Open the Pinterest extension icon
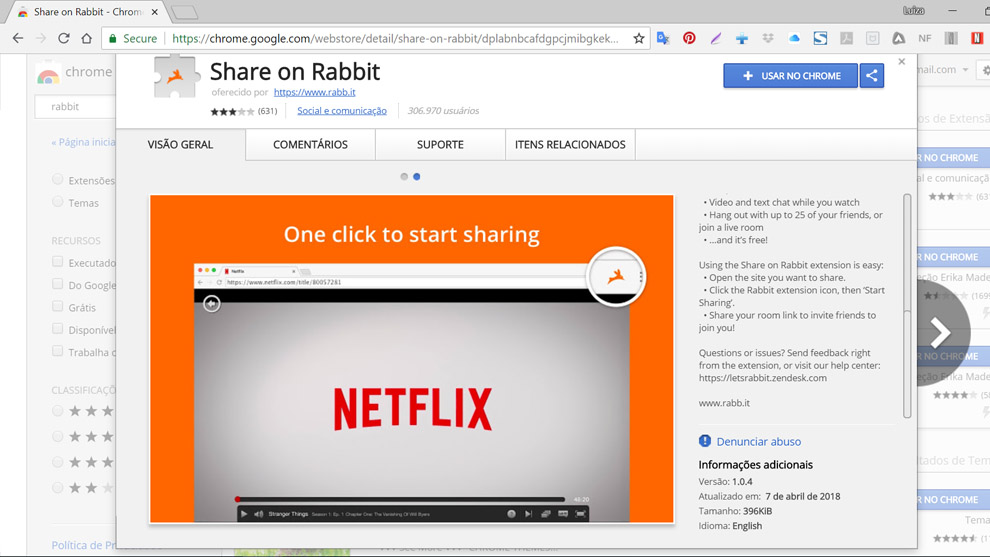 point(689,39)
